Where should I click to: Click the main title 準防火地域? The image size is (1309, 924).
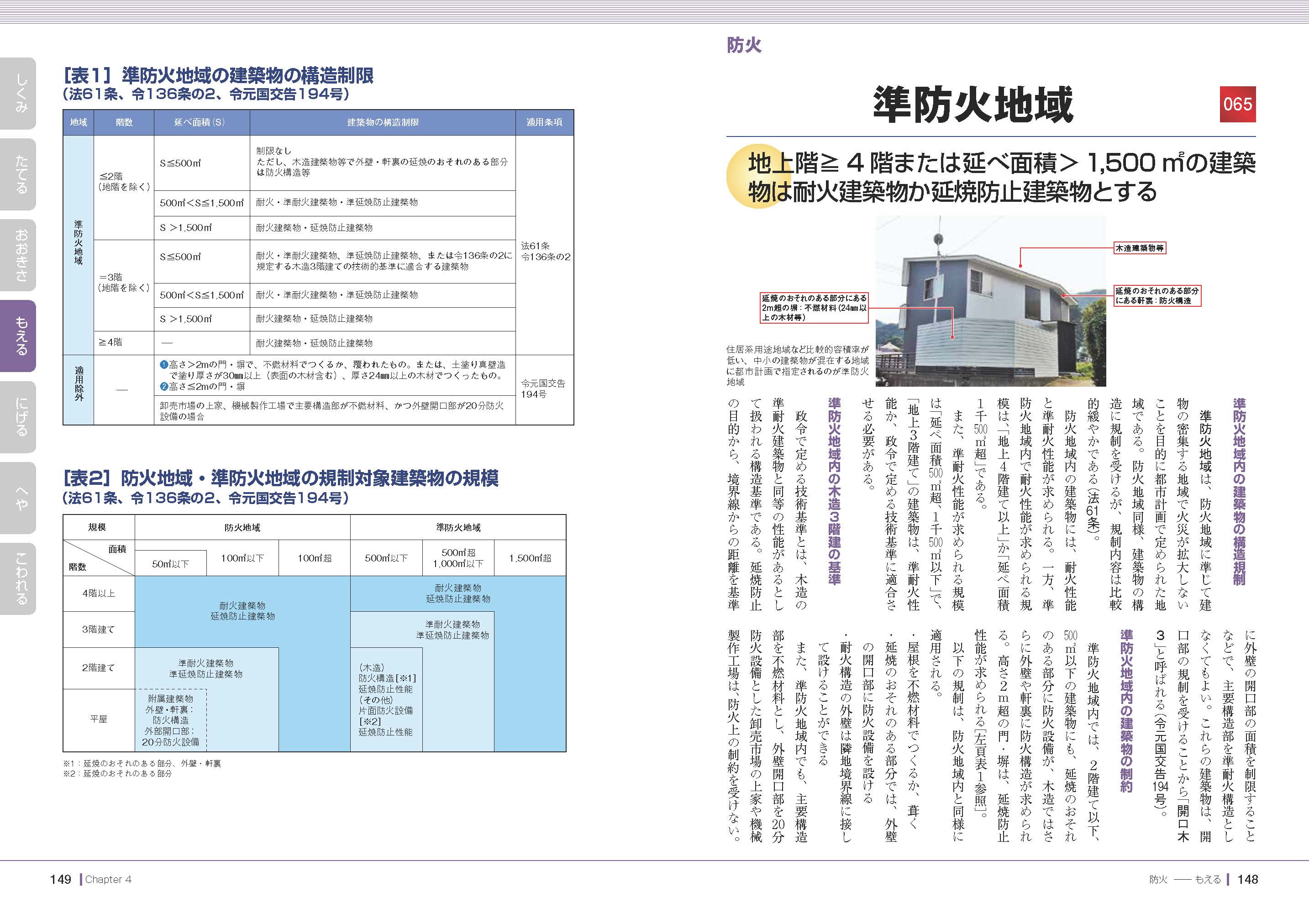973,105
